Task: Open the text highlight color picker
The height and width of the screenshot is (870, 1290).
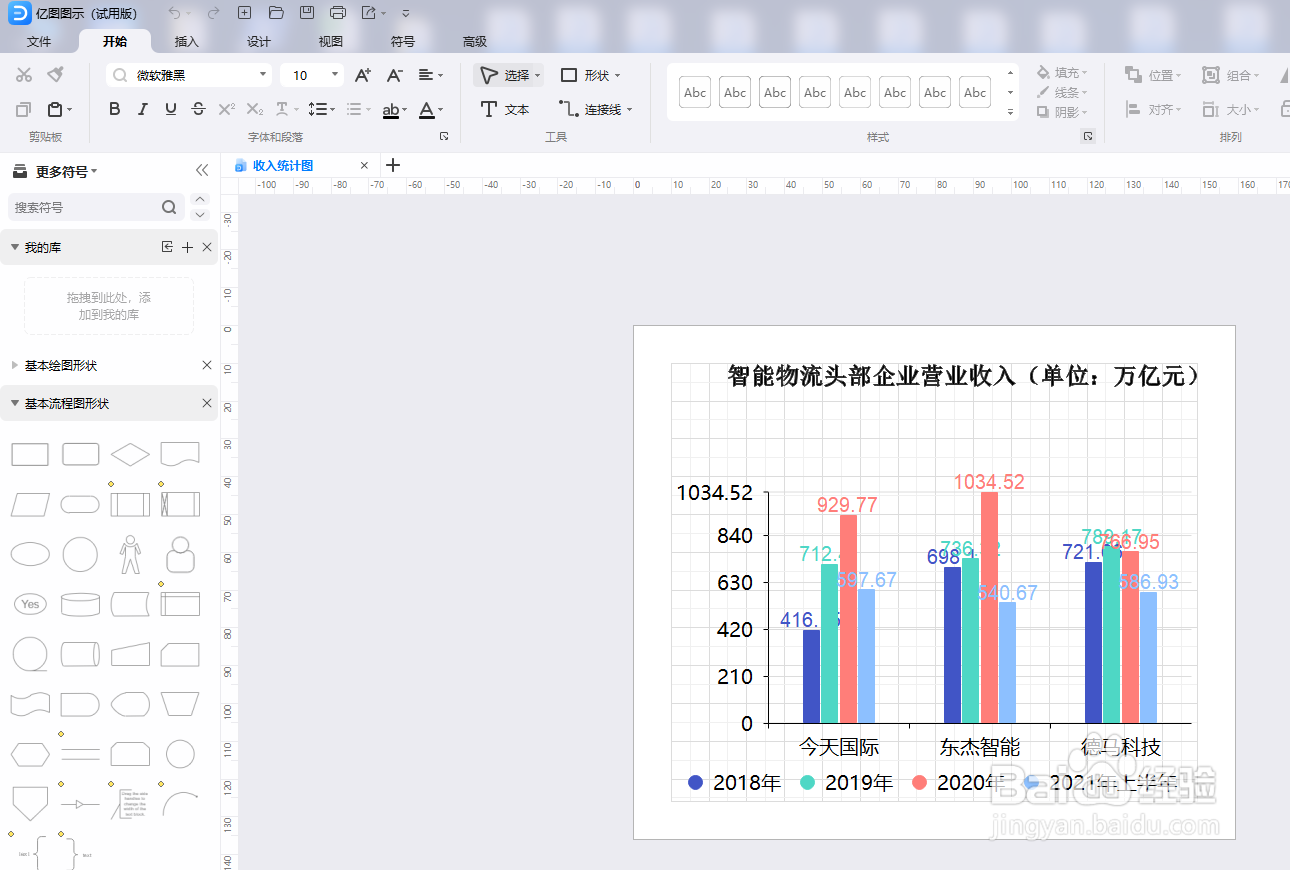Action: point(394,109)
